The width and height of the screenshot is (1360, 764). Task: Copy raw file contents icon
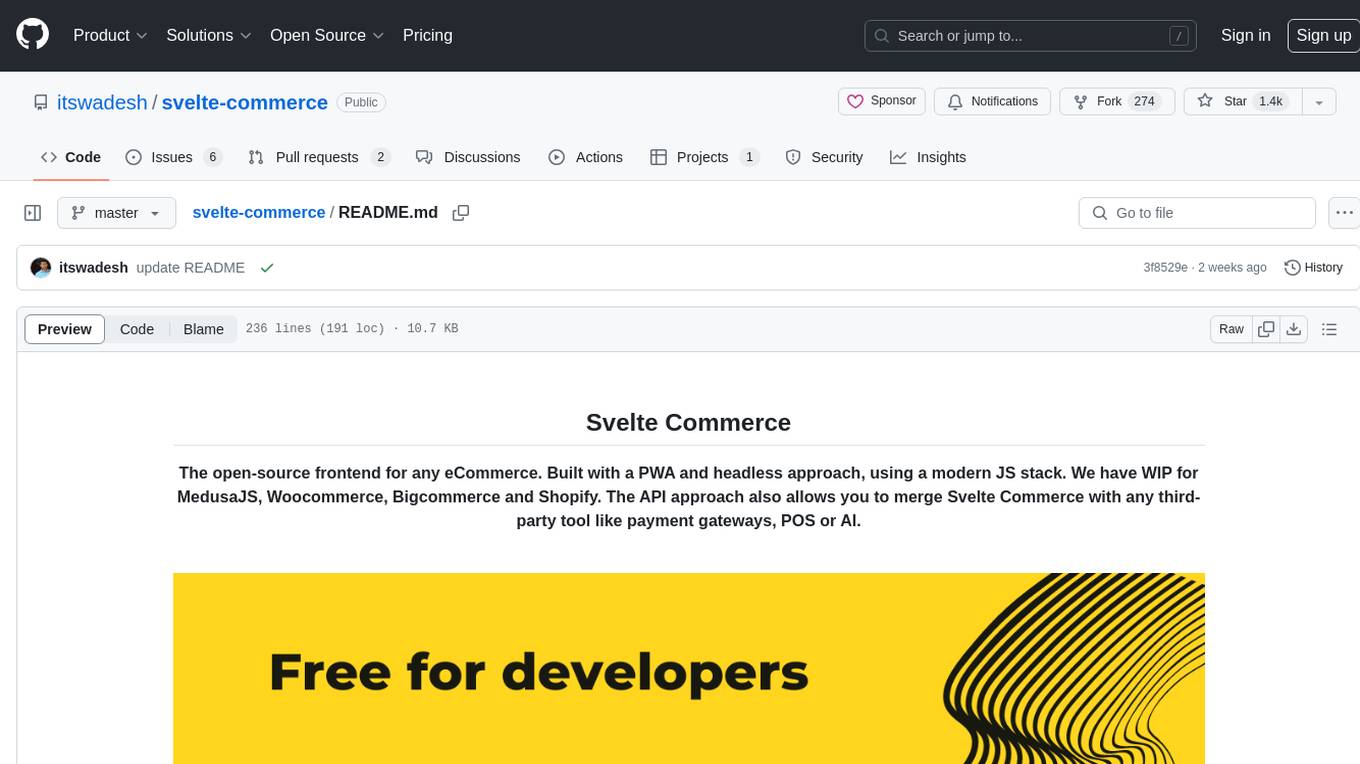[1266, 329]
